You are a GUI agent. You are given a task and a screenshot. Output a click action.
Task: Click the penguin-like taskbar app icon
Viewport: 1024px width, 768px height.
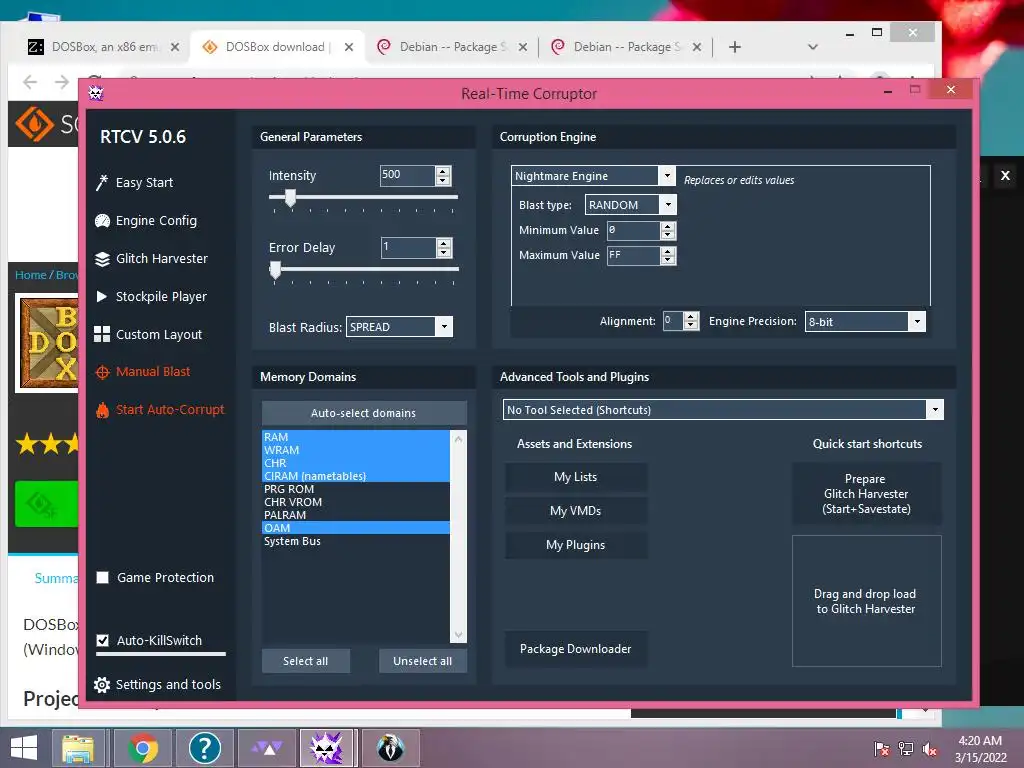click(390, 748)
